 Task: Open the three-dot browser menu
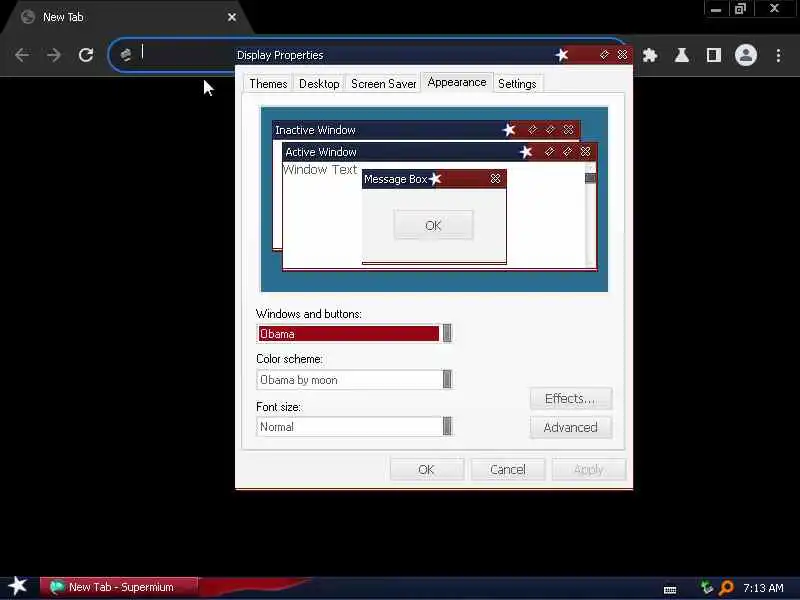click(778, 55)
